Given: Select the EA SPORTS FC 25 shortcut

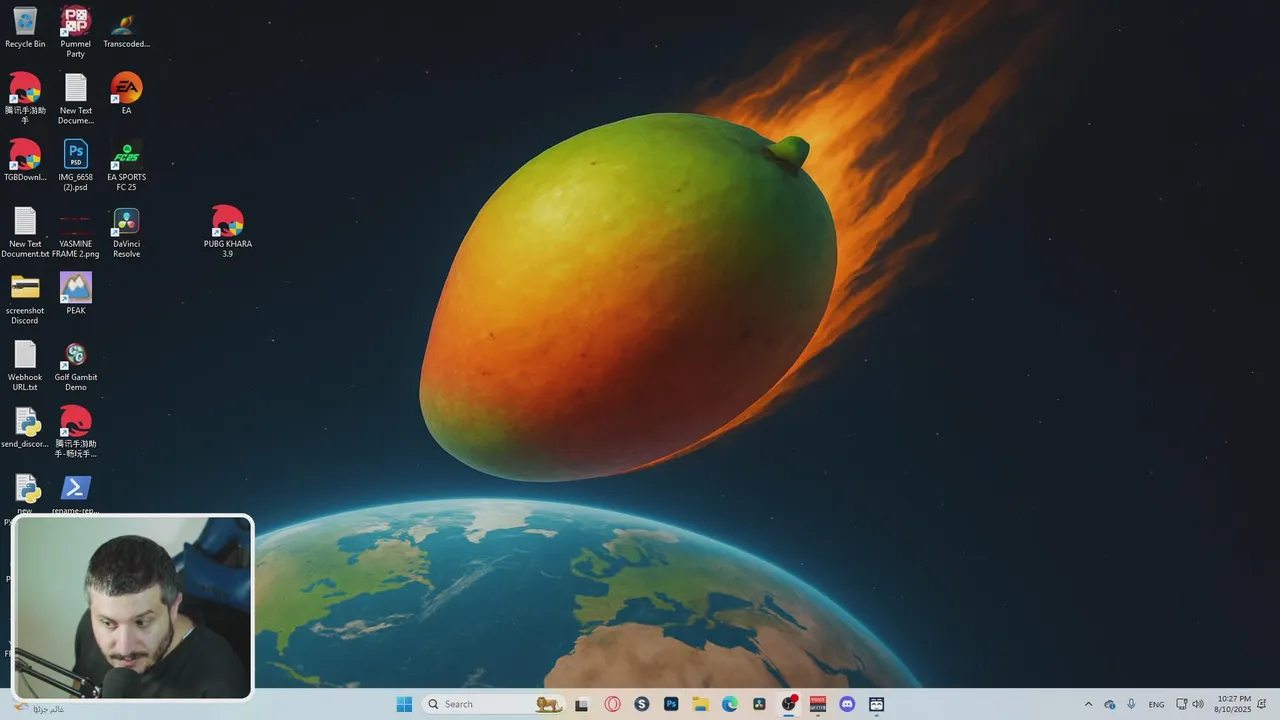Looking at the screenshot, I should (x=126, y=165).
